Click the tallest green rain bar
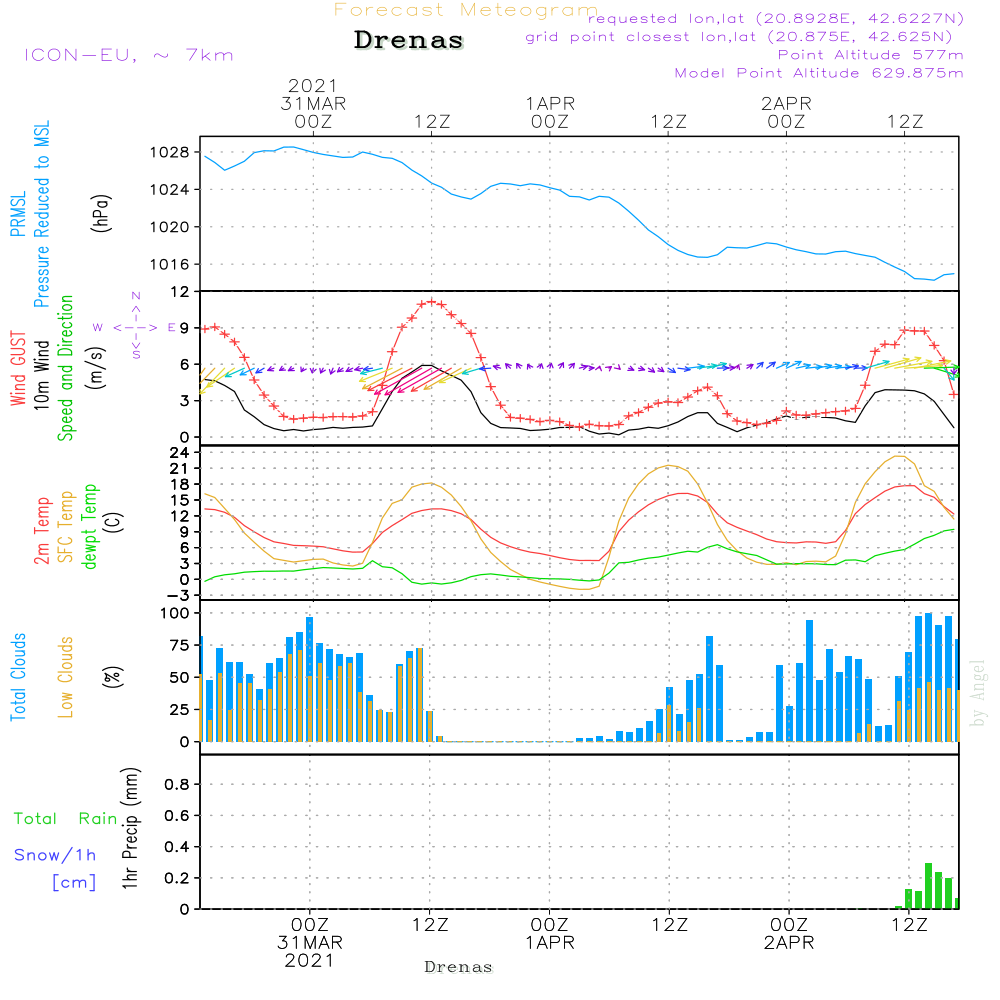 (928, 885)
